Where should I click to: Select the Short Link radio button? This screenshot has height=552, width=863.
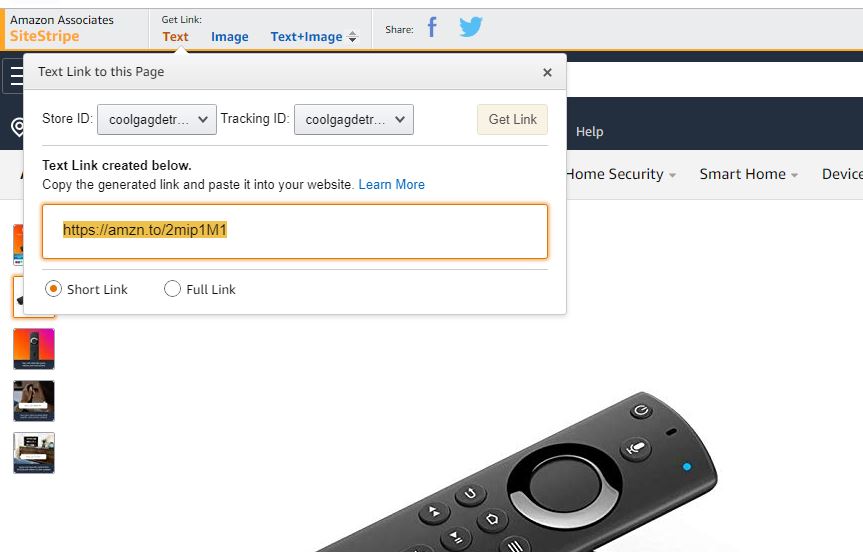click(53, 289)
